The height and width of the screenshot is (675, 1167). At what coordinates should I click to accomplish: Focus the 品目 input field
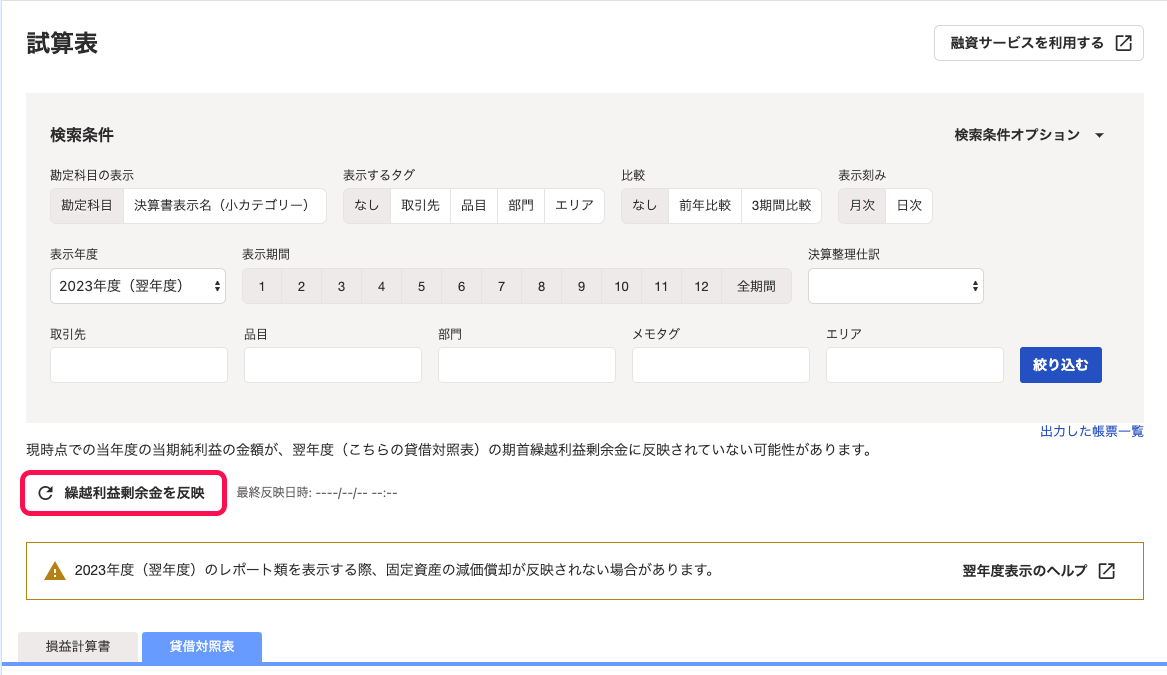pyautogui.click(x=333, y=365)
